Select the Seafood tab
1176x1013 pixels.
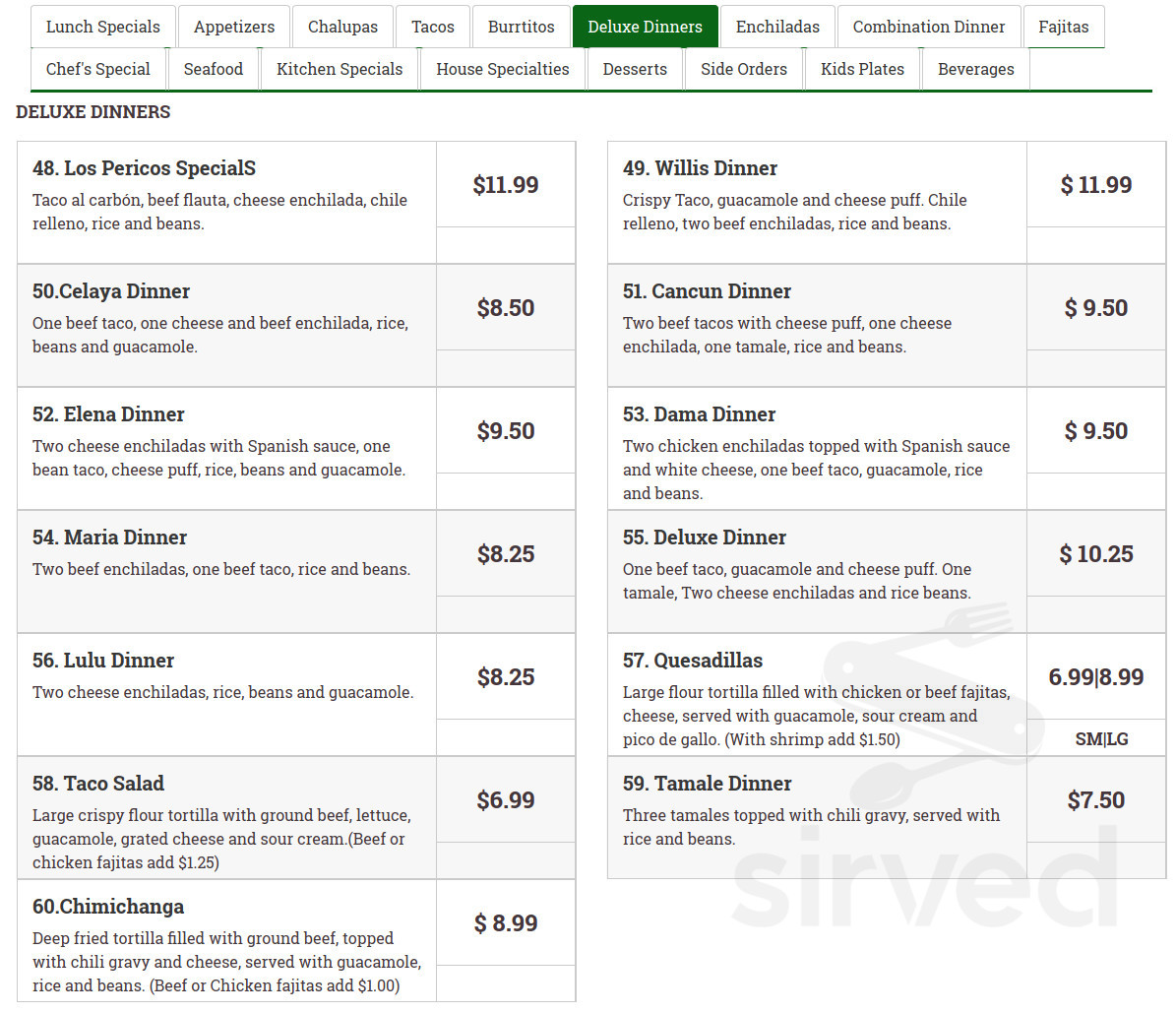tap(214, 69)
